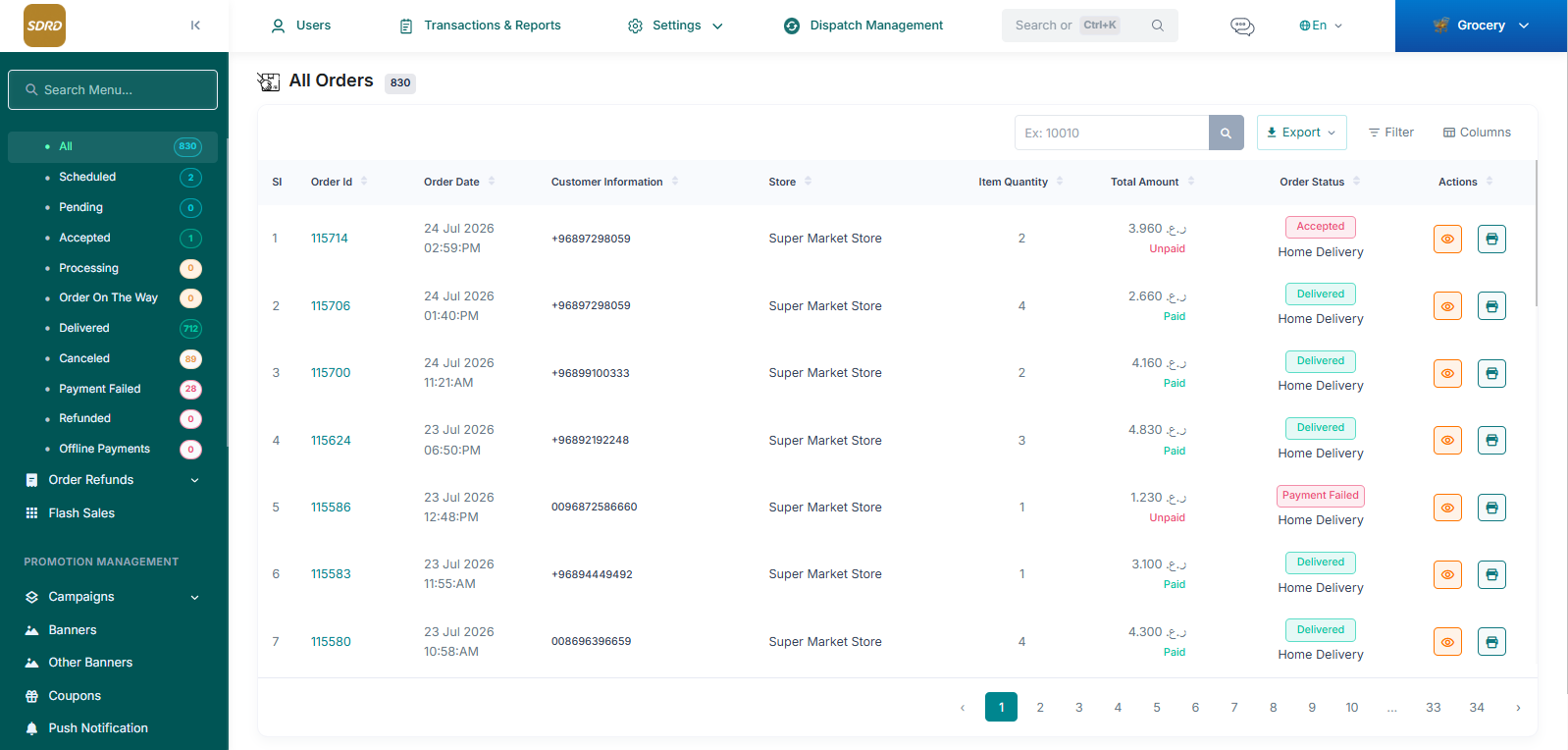
Task: Print invoice for order 115700
Action: point(1491,373)
